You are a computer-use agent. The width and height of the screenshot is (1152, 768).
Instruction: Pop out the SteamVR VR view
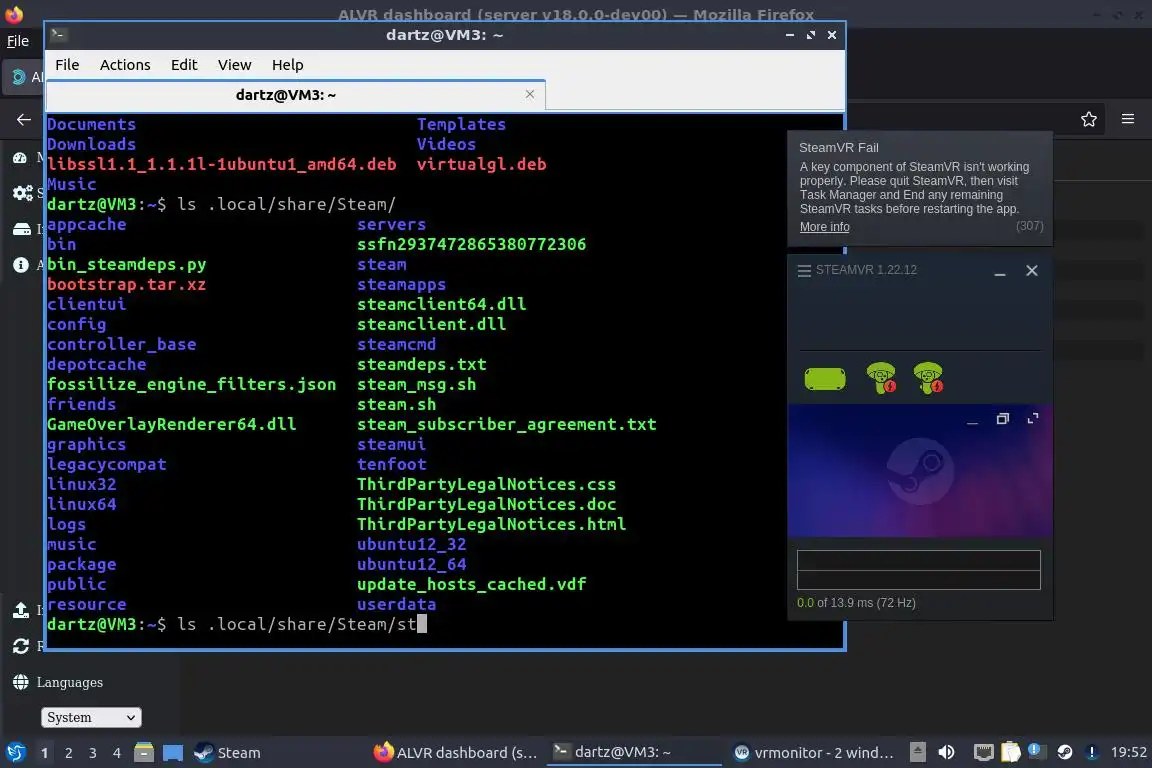[x=1002, y=419]
